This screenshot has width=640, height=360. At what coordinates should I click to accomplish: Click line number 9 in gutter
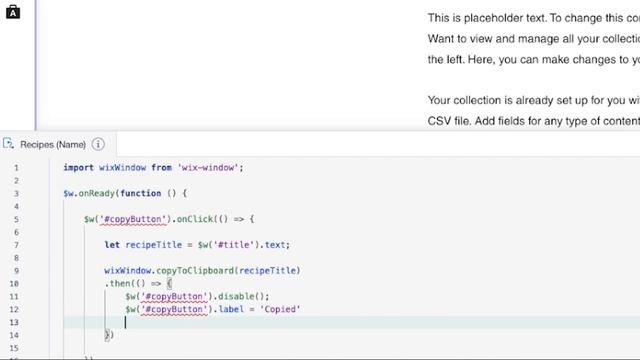(16, 271)
